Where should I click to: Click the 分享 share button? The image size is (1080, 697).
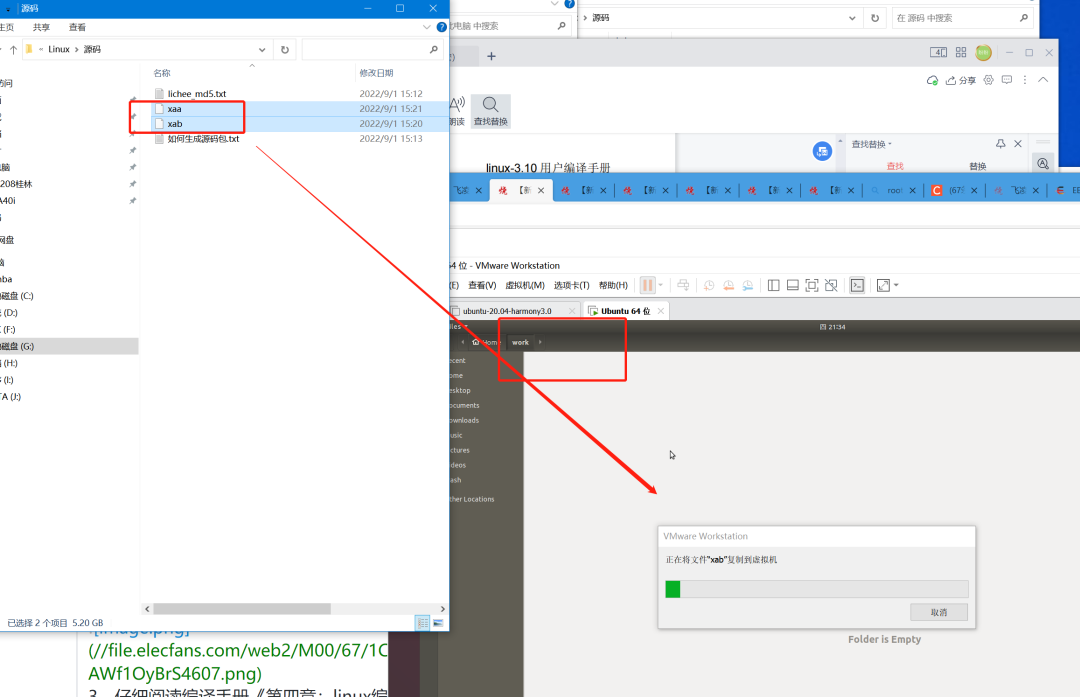click(960, 80)
